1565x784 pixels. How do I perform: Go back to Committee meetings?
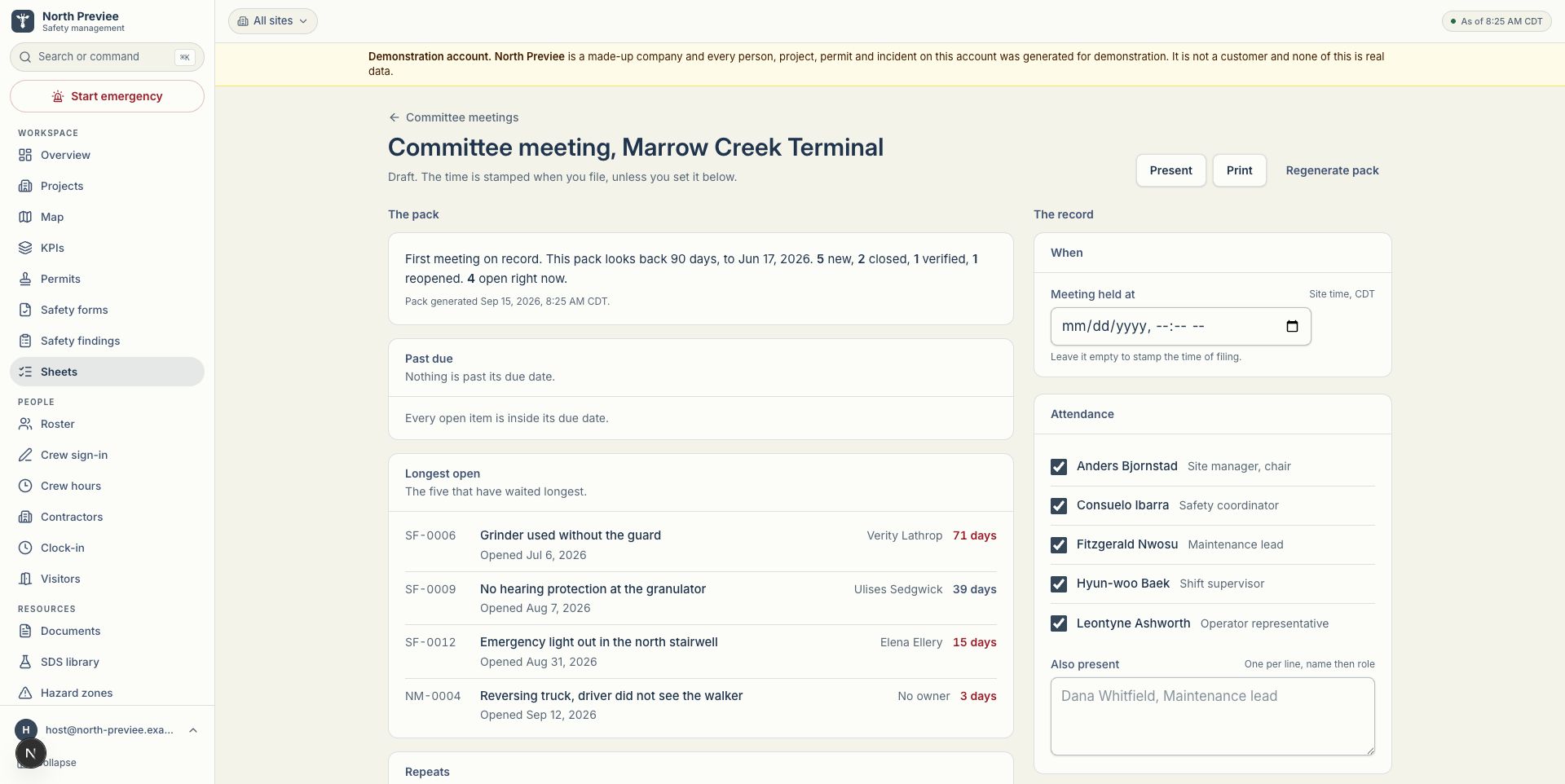453,117
